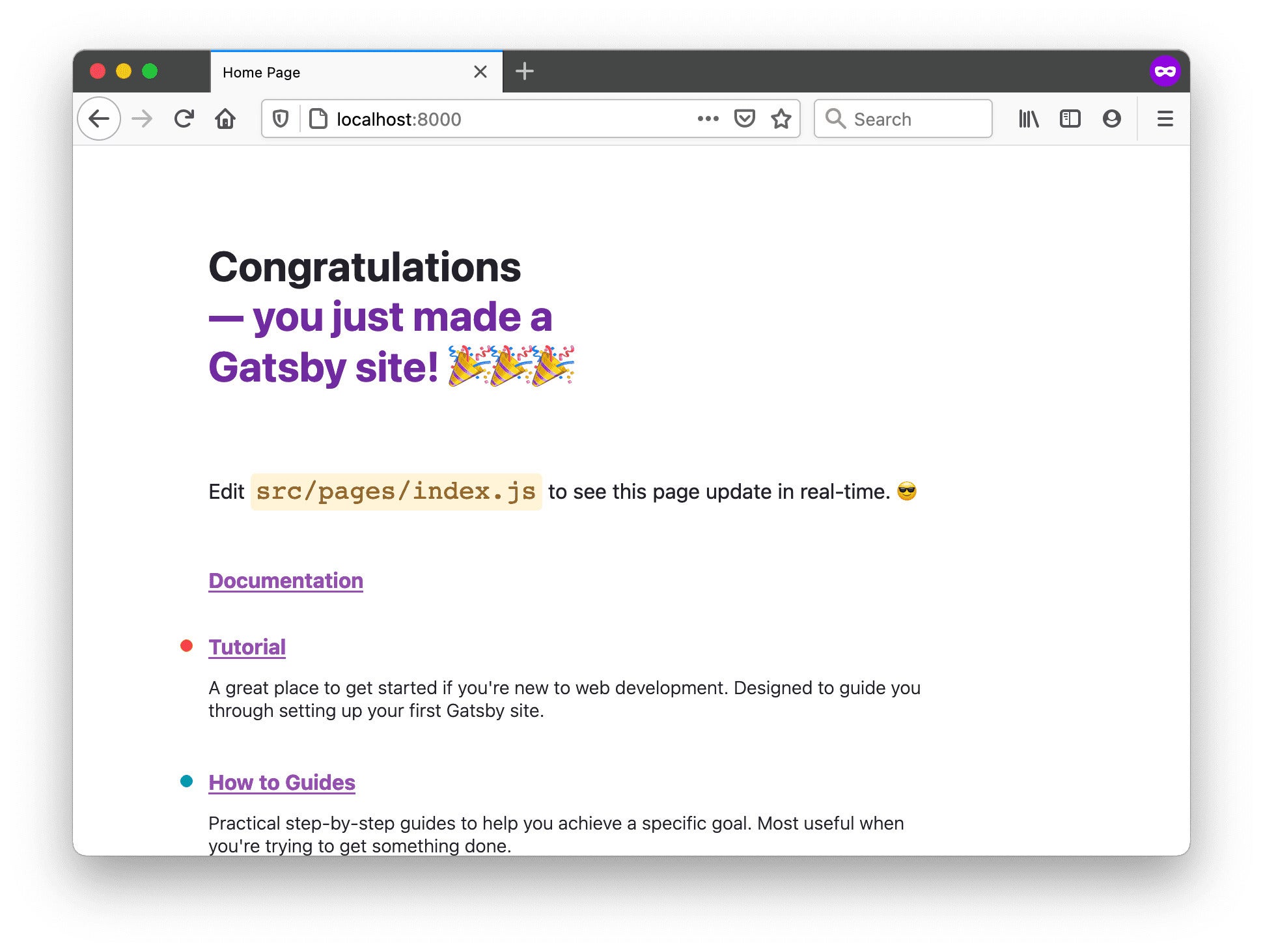This screenshot has width=1263, height=952.
Task: Click the Congratulations heading text
Action: pos(365,267)
